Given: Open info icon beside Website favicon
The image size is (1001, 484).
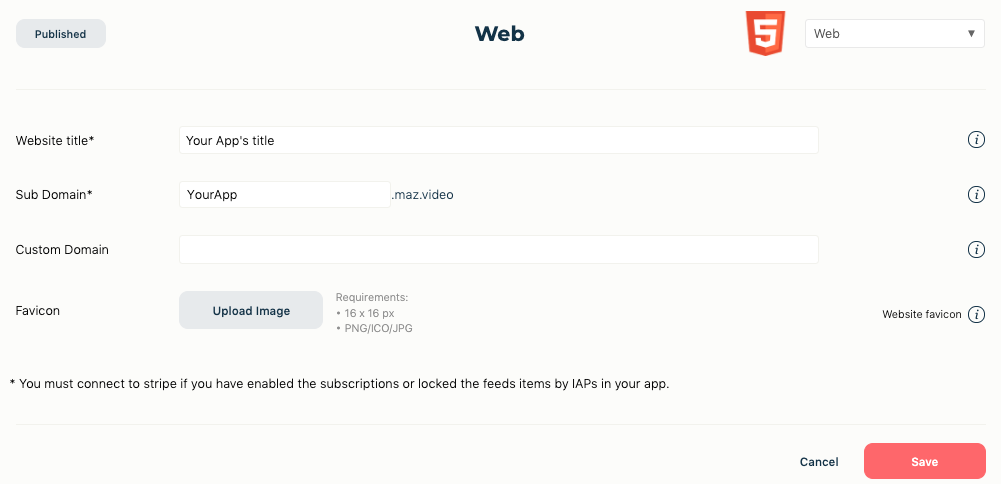Looking at the screenshot, I should pyautogui.click(x=976, y=314).
